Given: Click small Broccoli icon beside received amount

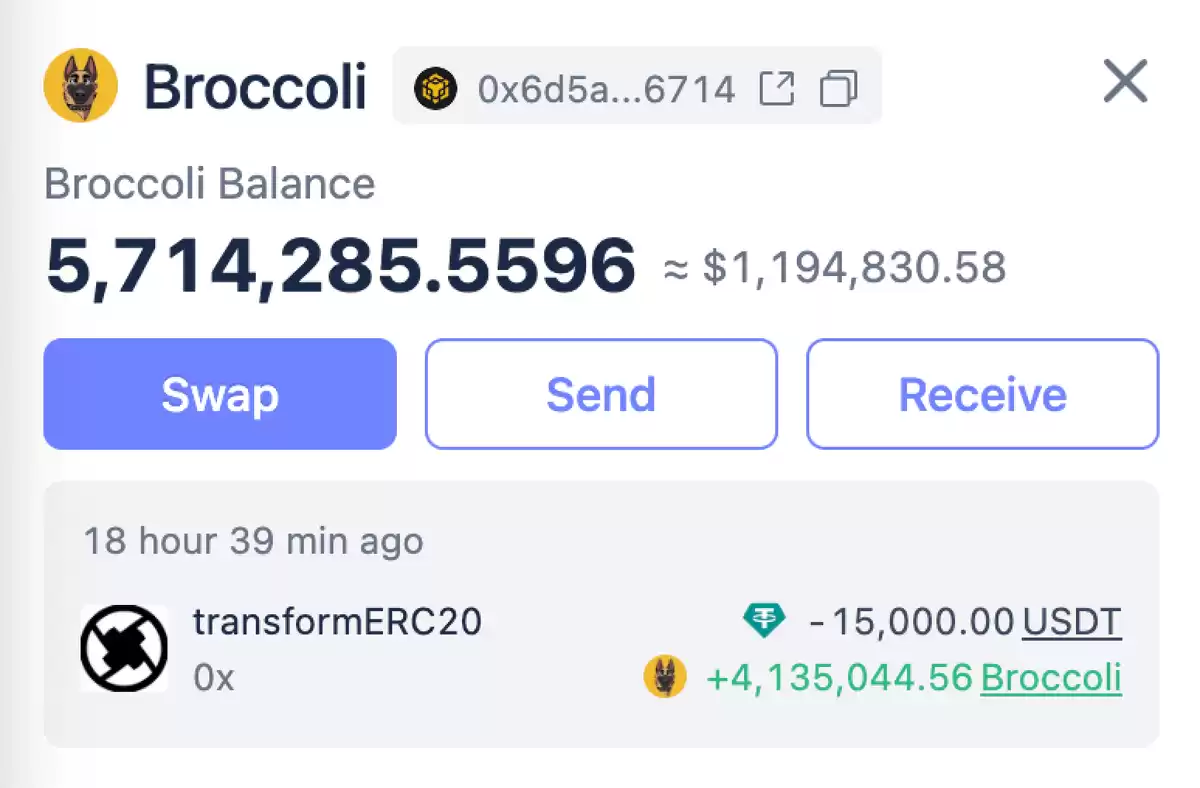Looking at the screenshot, I should point(665,677).
